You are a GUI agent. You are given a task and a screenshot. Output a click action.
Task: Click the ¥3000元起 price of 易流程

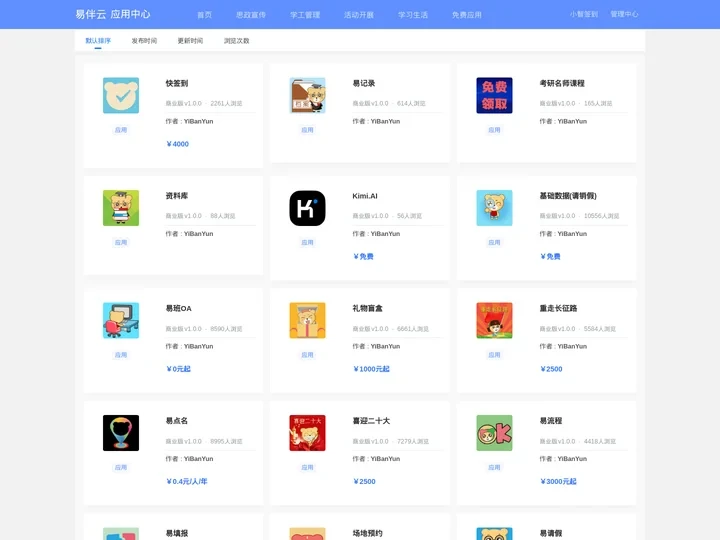pos(558,481)
